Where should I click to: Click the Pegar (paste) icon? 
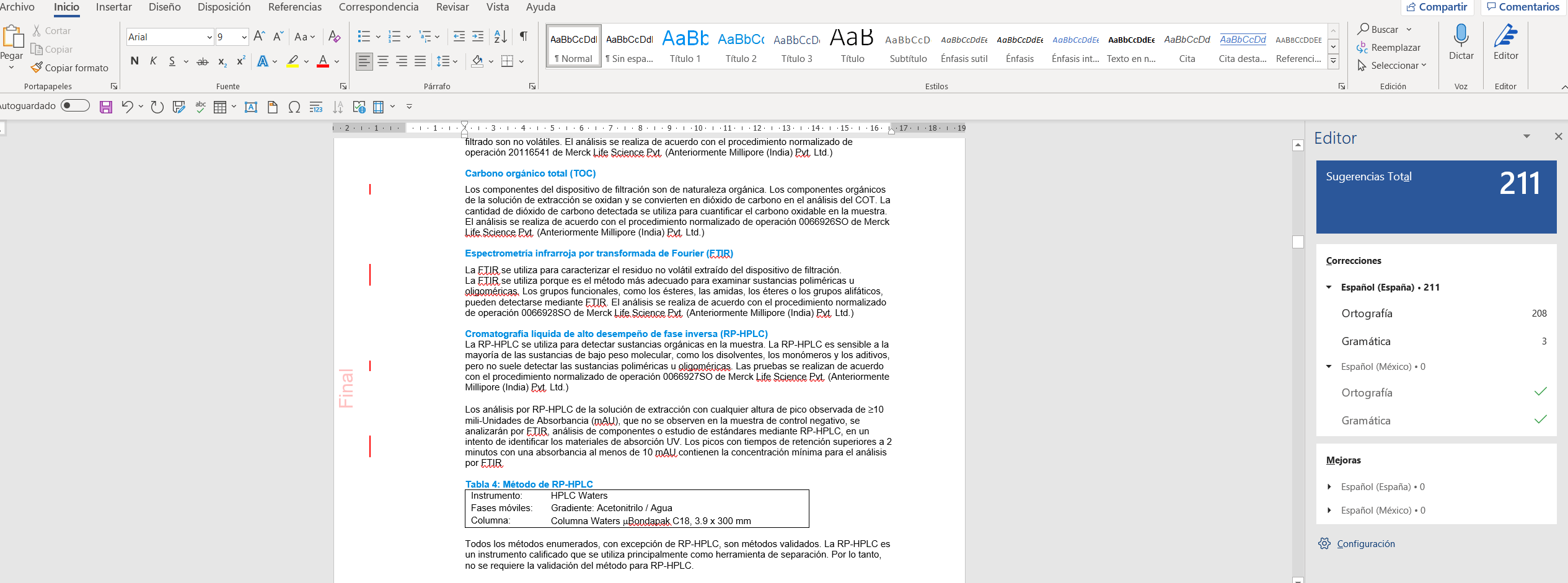pyautogui.click(x=12, y=37)
